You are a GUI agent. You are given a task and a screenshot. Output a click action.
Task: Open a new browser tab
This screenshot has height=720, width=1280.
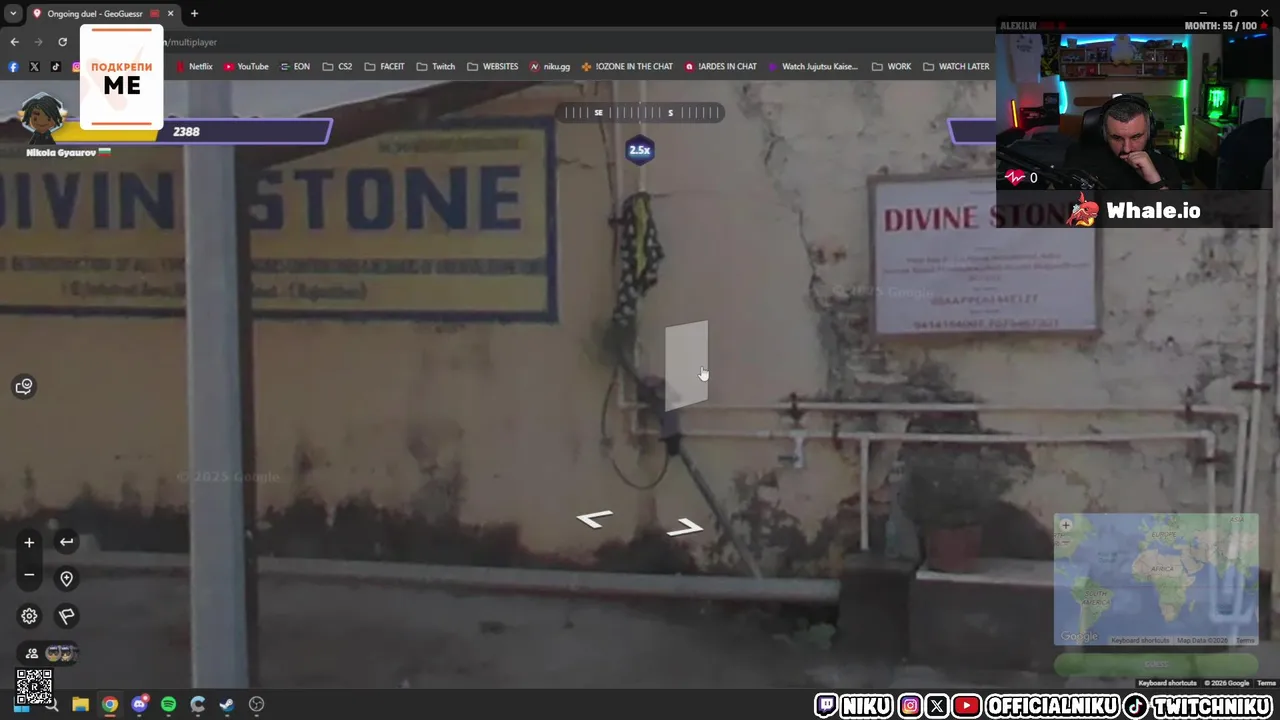[194, 14]
